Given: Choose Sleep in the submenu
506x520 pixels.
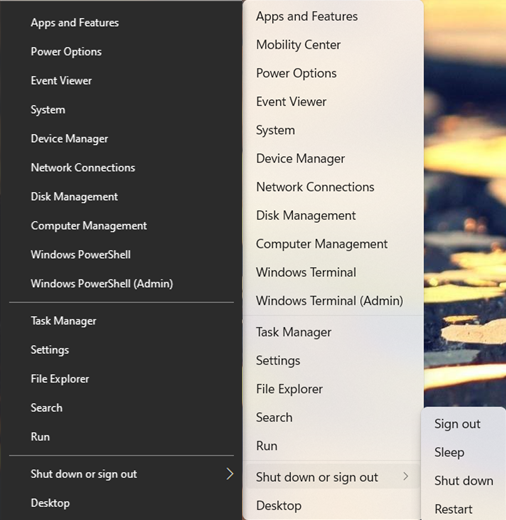Looking at the screenshot, I should 449,452.
